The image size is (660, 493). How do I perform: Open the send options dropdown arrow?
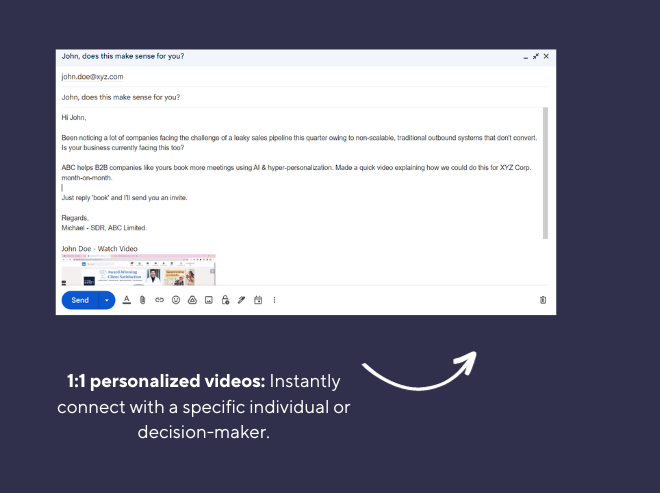[x=107, y=300]
